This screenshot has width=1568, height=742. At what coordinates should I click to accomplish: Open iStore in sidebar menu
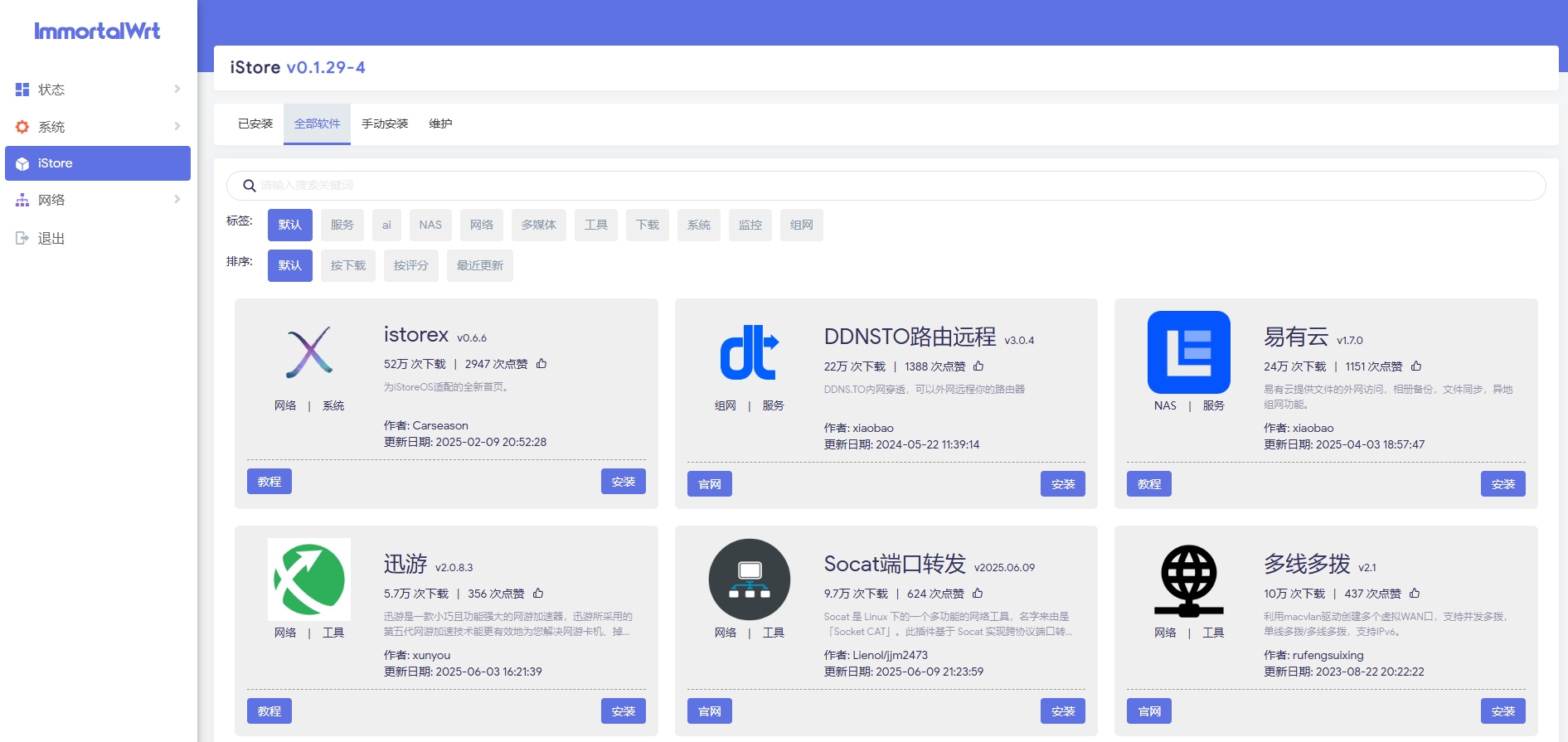point(98,163)
